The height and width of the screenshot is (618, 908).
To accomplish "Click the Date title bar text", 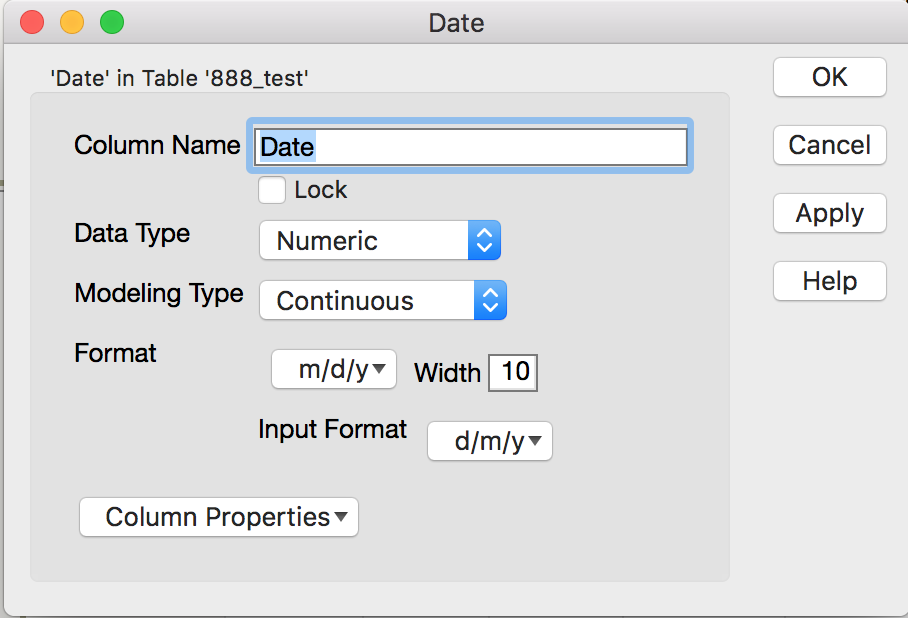I will pos(456,22).
